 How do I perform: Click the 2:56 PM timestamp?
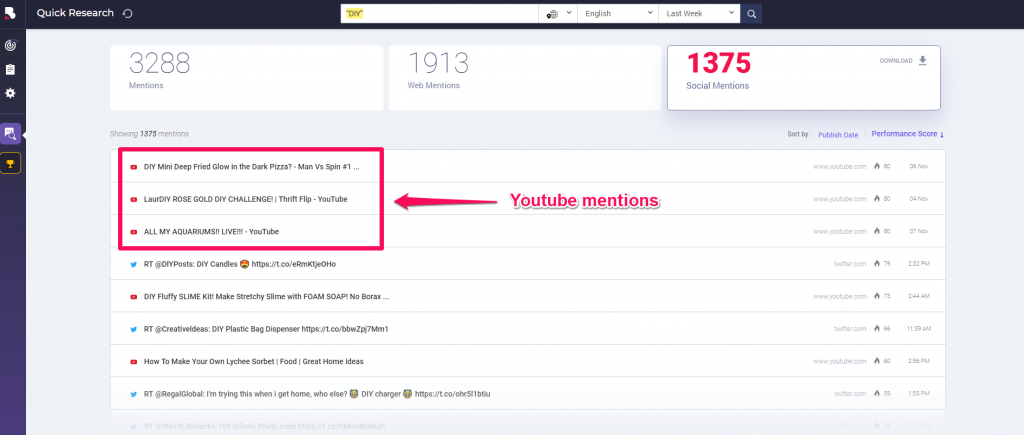pos(919,361)
